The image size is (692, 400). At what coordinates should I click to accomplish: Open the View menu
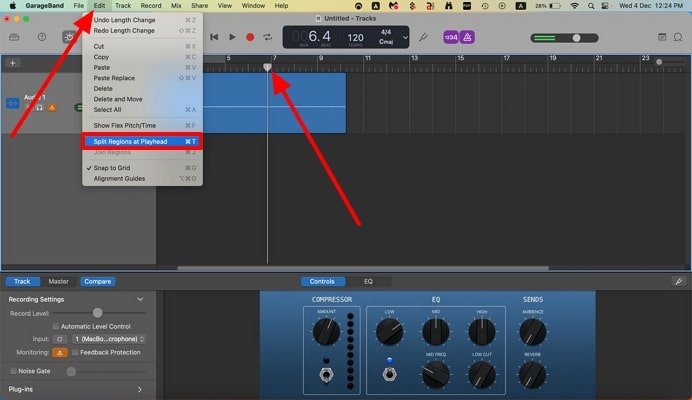pyautogui.click(x=225, y=6)
